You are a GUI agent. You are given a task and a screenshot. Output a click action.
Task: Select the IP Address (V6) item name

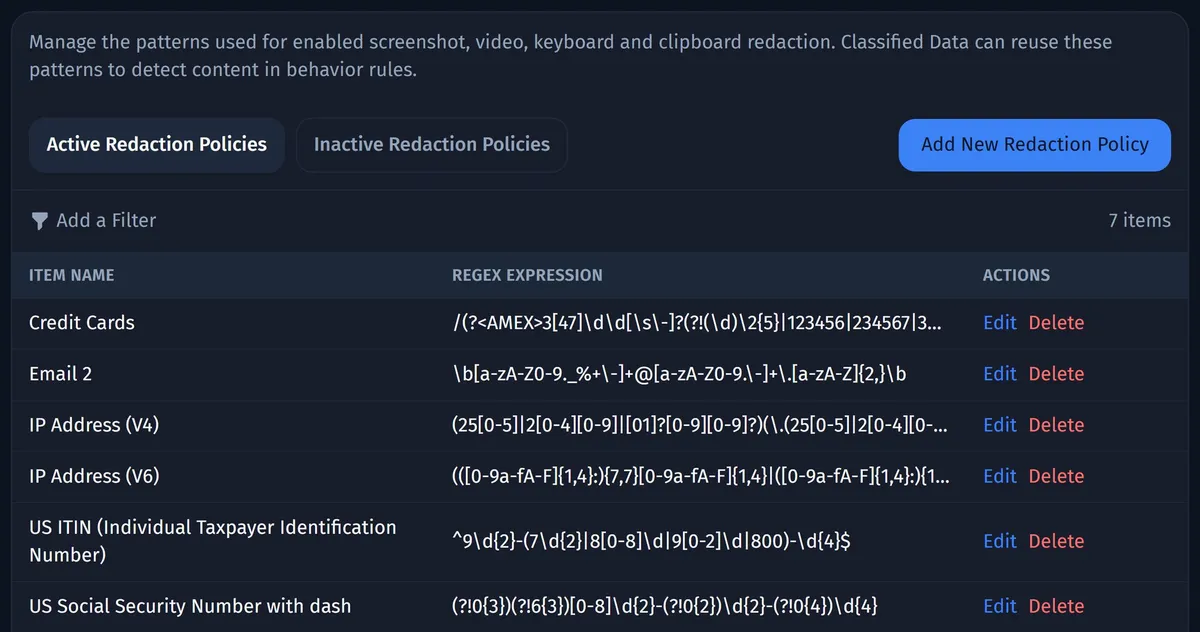click(94, 476)
